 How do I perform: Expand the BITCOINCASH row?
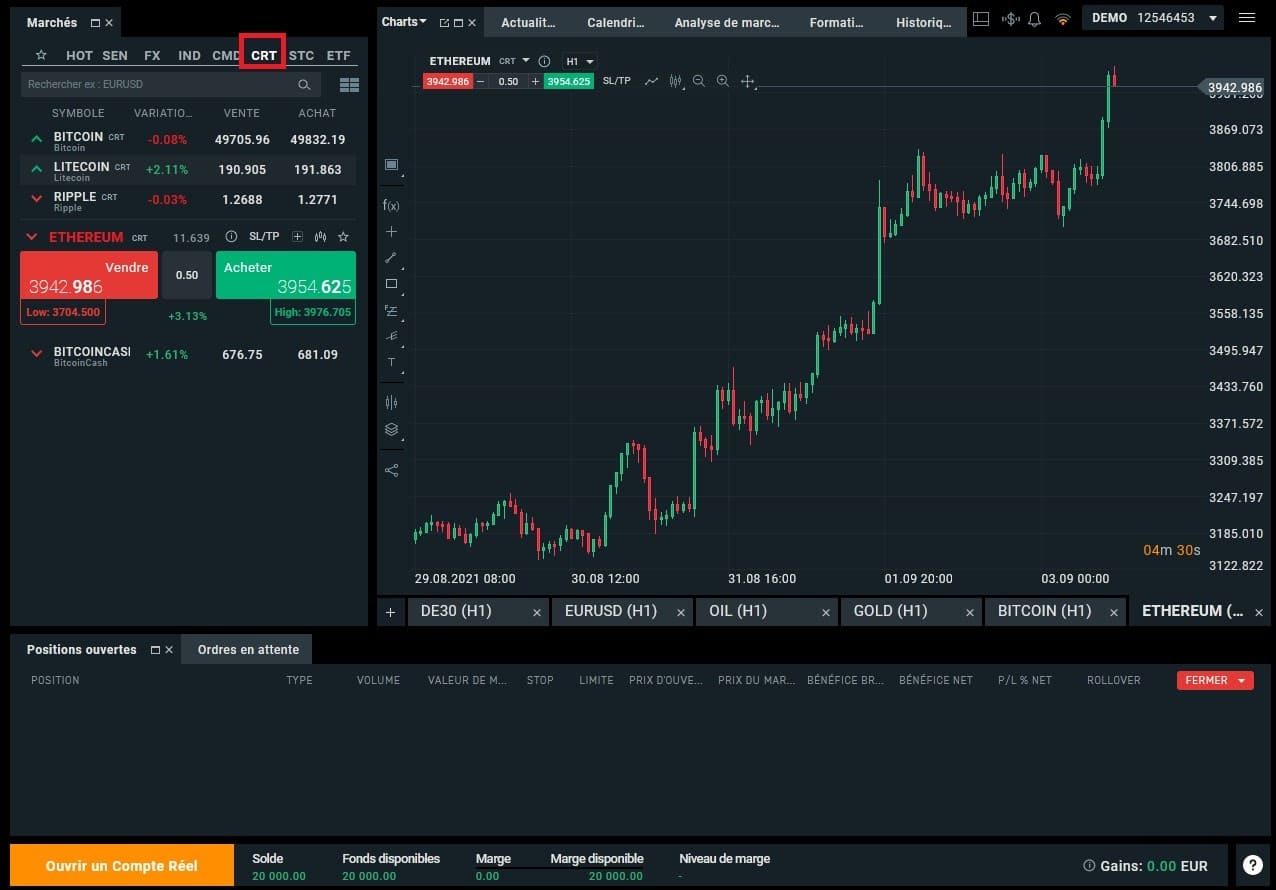(37, 354)
